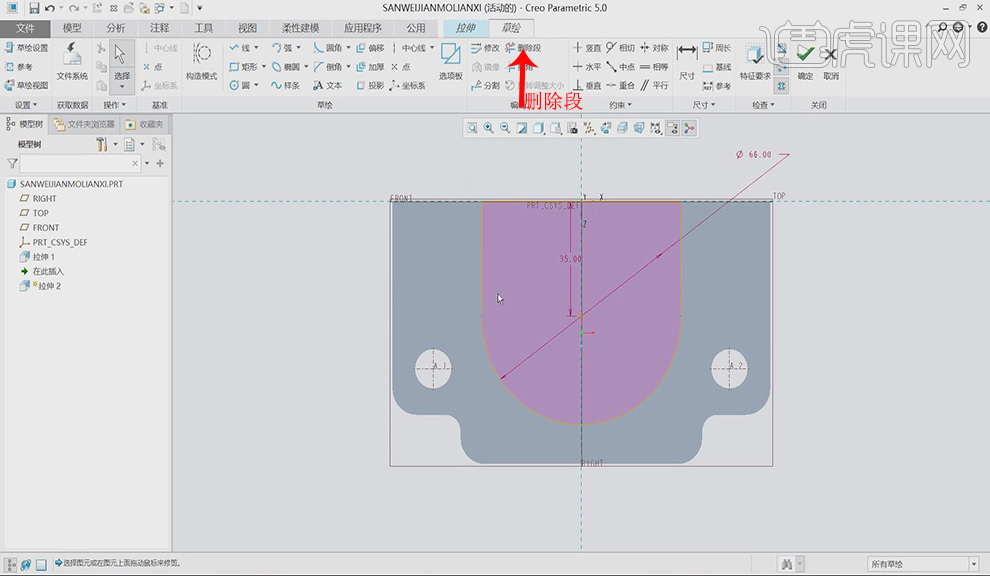990x576 pixels.
Task: Apply the 相切 tangent constraint
Action: coord(620,47)
